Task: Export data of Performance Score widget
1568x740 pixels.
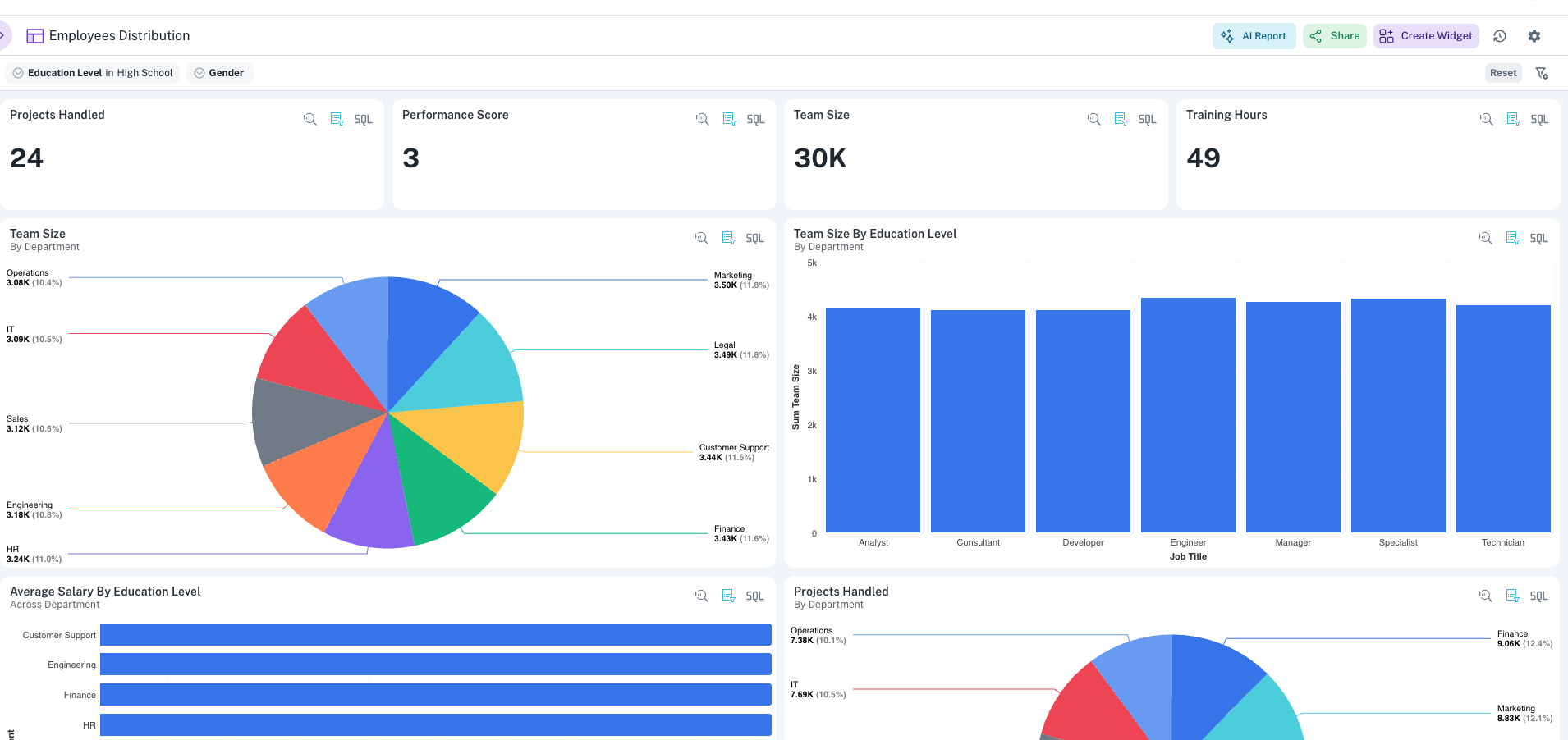Action: click(x=729, y=119)
